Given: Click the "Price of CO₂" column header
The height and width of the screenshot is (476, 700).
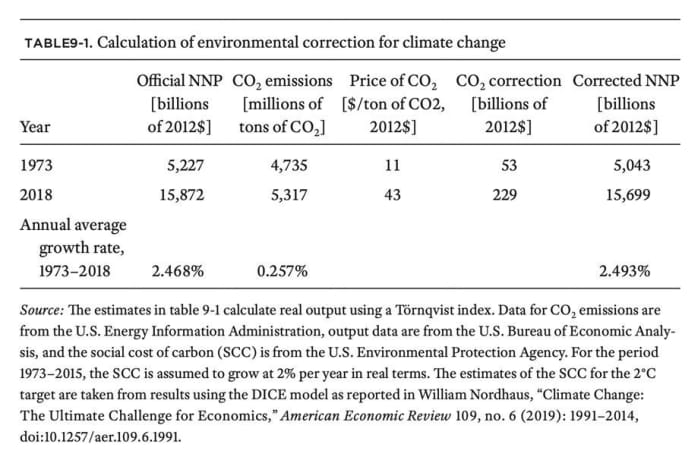Looking at the screenshot, I should pyautogui.click(x=394, y=80).
